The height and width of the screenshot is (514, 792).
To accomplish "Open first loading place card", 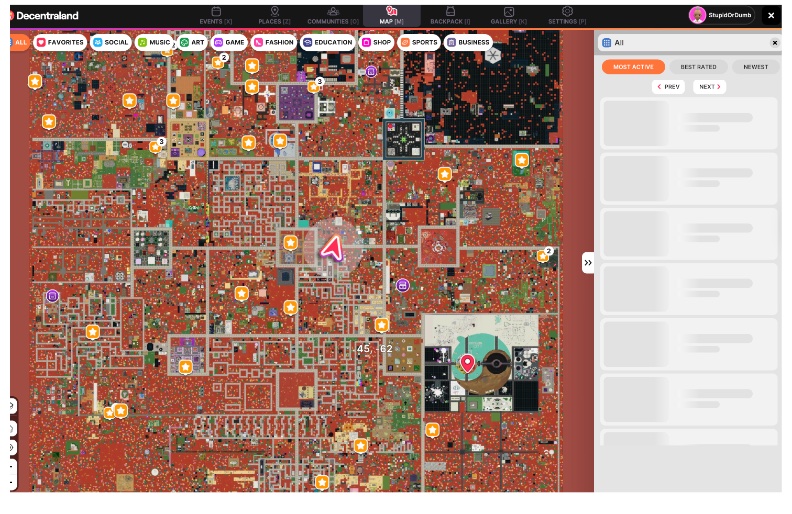I will tap(688, 123).
